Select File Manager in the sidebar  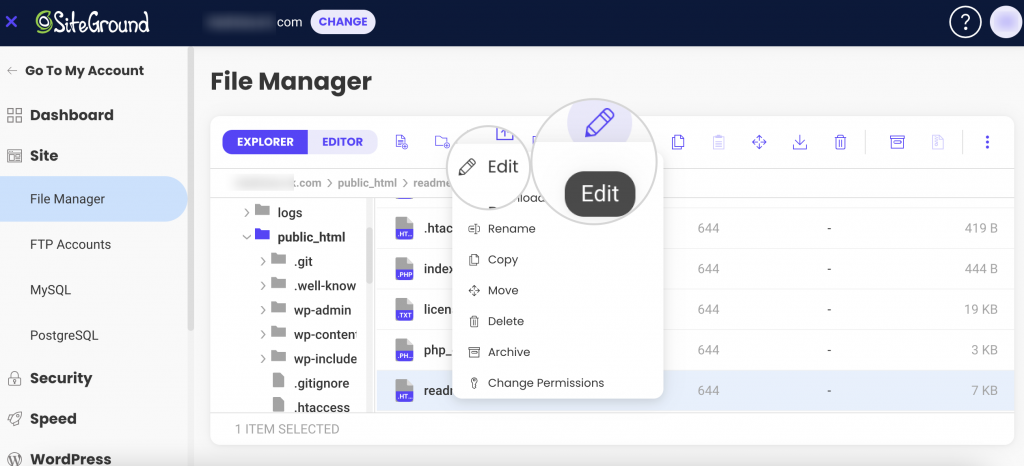coord(93,199)
